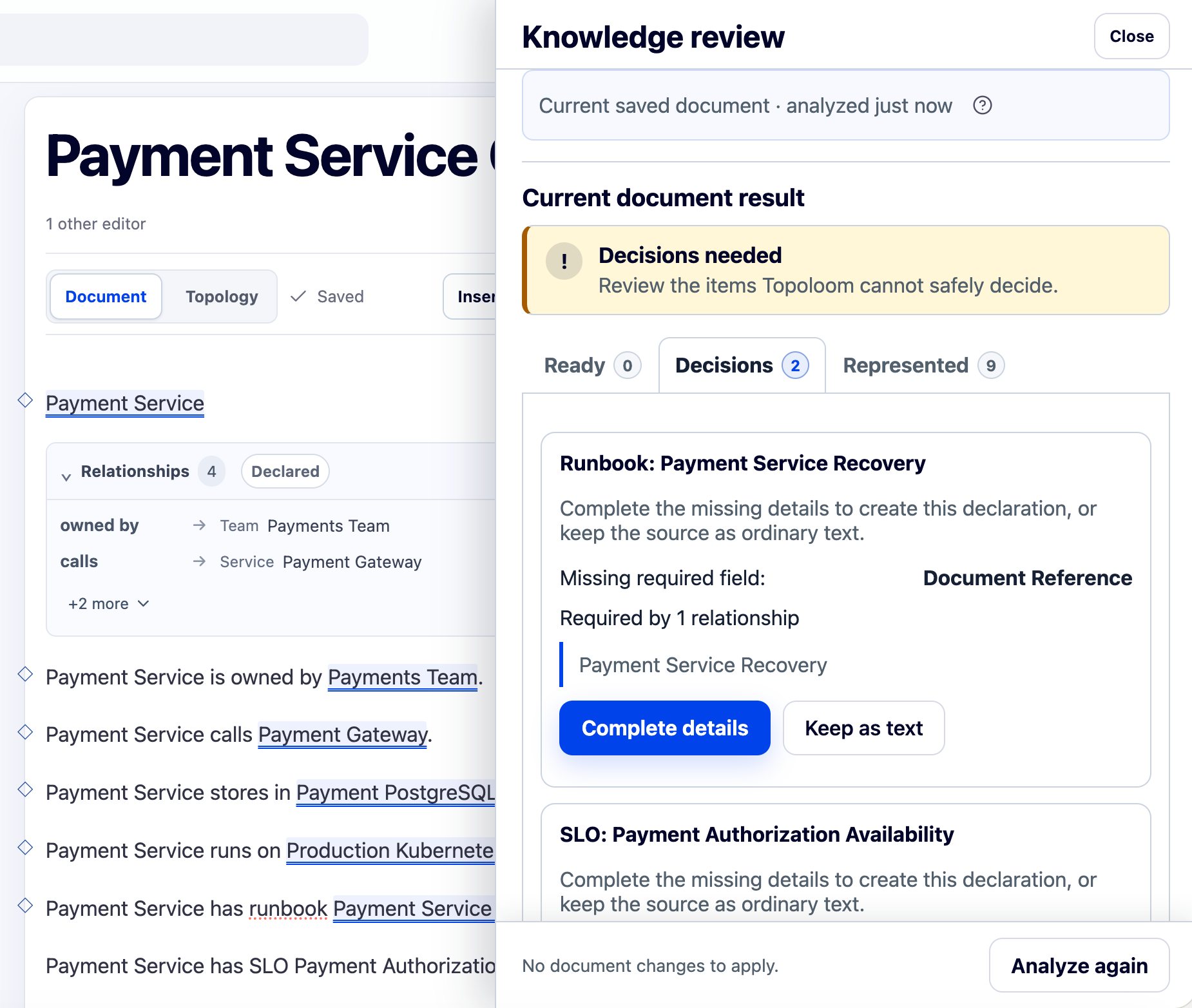Click the '1 other editor' text

pyautogui.click(x=95, y=224)
